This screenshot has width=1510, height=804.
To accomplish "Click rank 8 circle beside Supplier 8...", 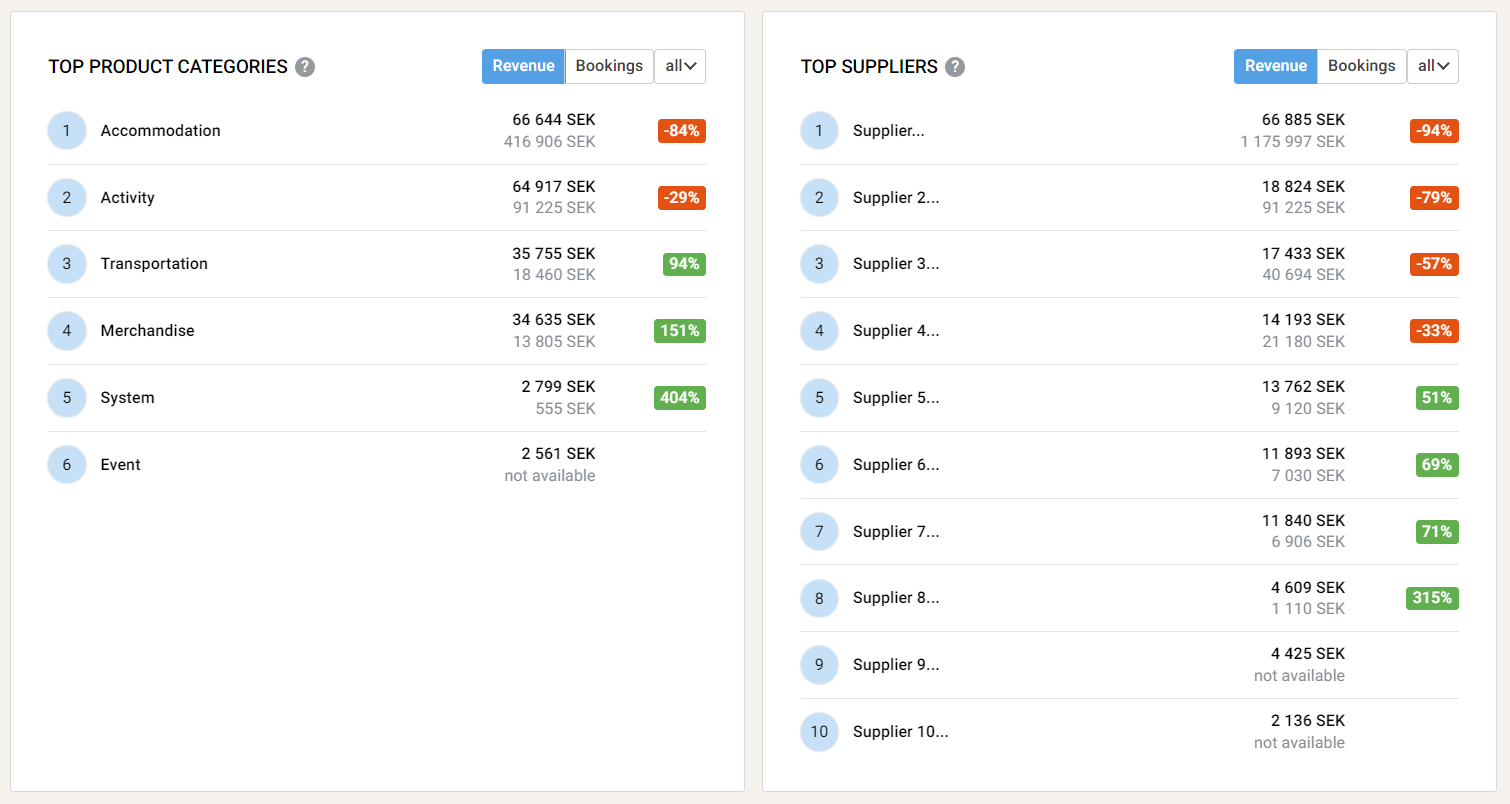I will coord(819,598).
